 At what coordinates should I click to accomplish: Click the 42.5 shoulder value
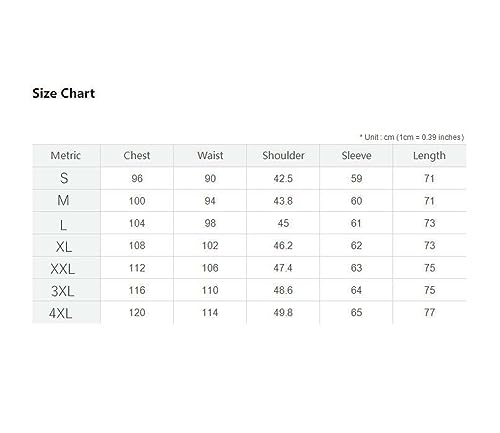283,178
